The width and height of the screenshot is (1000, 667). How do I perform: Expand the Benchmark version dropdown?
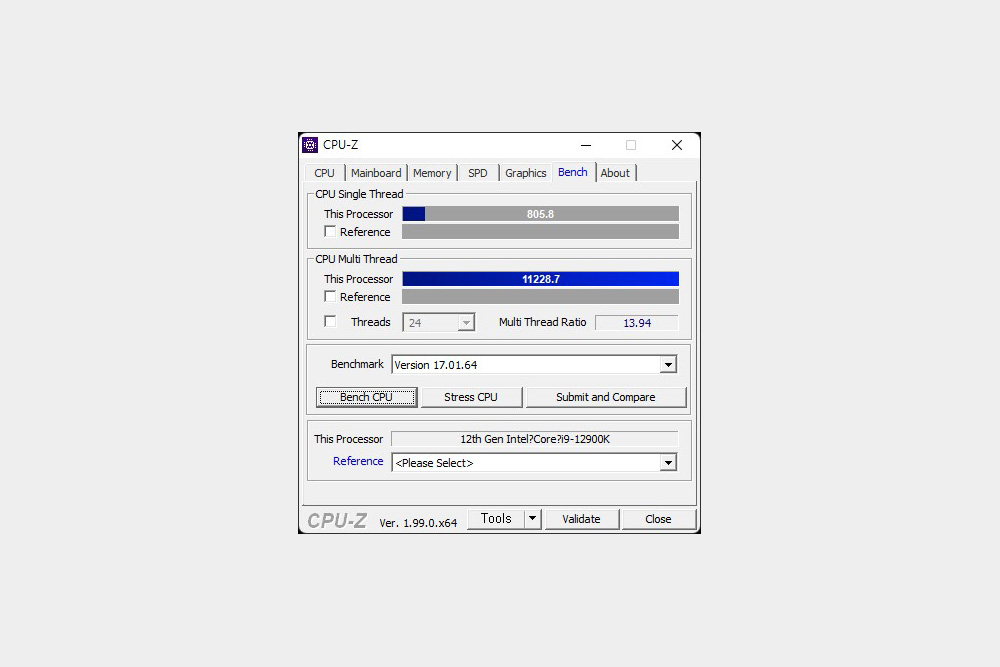pos(668,365)
